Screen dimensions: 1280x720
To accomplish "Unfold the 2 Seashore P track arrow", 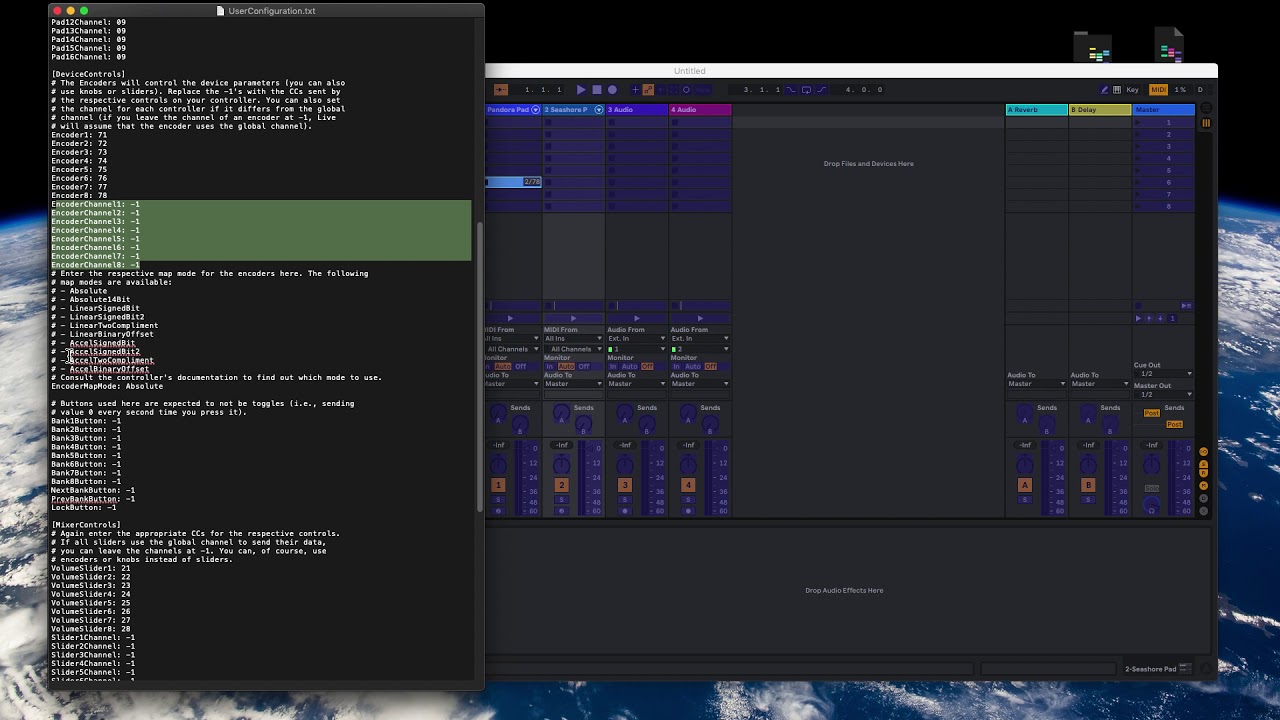I will (599, 109).
